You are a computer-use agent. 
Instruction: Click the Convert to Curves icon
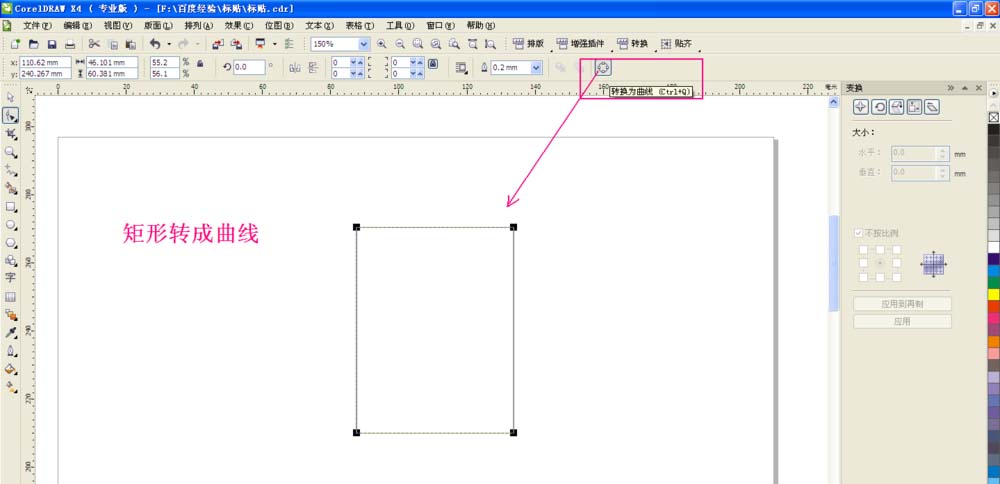(603, 67)
